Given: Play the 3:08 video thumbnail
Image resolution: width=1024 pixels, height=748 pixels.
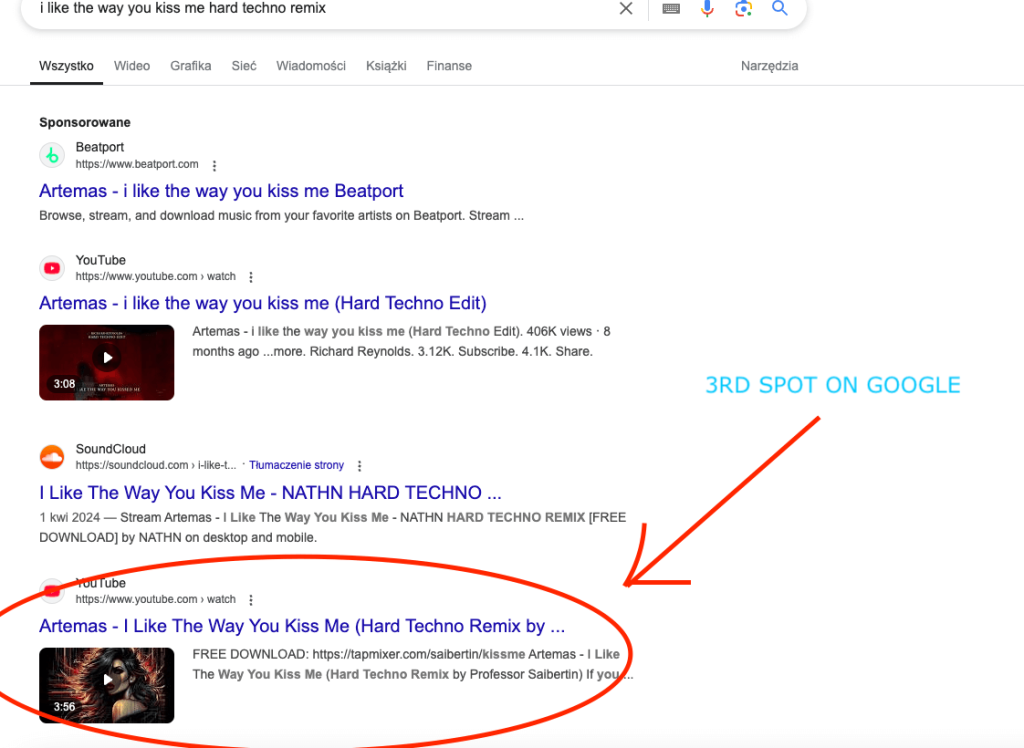Looking at the screenshot, I should pyautogui.click(x=107, y=363).
